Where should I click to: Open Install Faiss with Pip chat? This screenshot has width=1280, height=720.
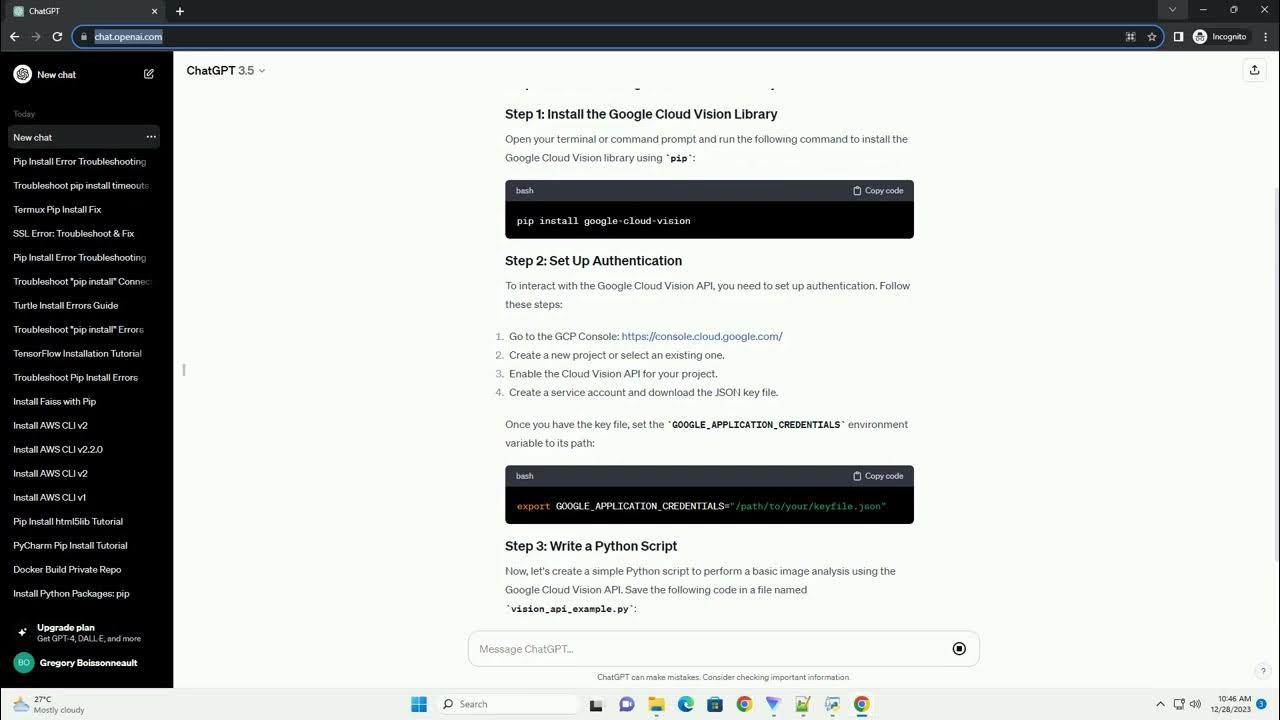(84, 401)
